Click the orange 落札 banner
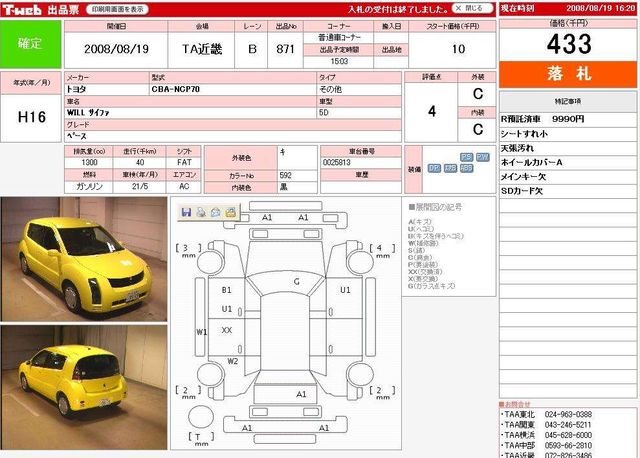640x458 pixels. coord(568,74)
